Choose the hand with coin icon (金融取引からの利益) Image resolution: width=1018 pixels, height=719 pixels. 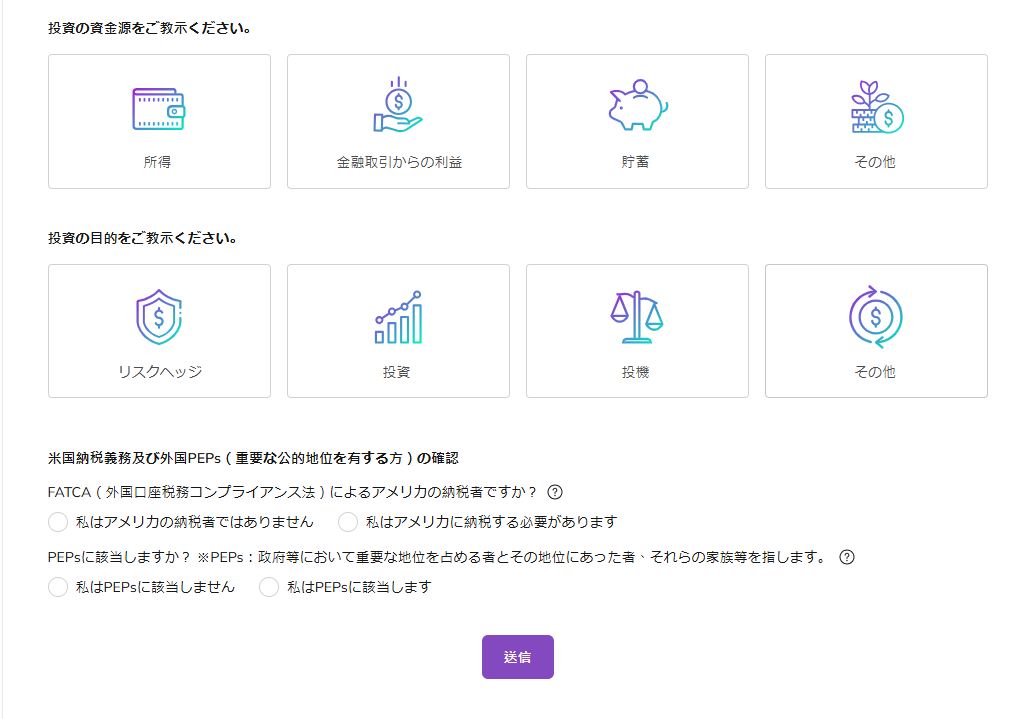398,106
